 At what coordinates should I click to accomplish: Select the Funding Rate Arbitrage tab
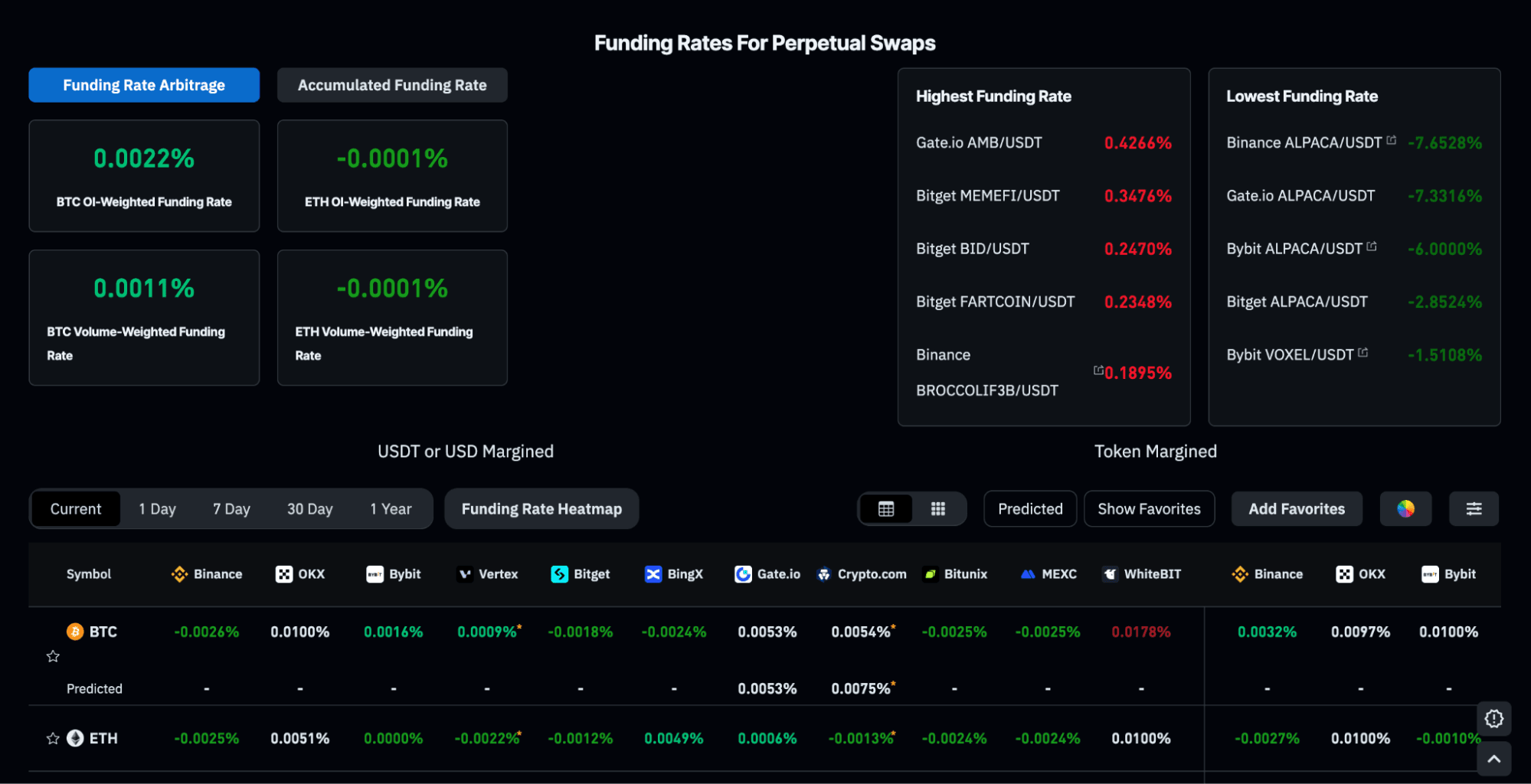coord(144,85)
